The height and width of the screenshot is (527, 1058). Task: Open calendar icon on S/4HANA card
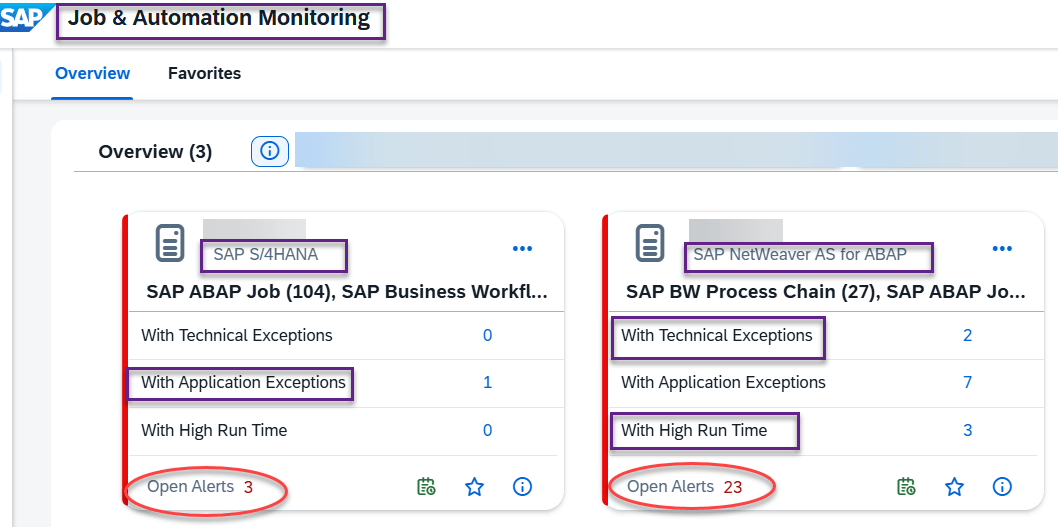[427, 487]
